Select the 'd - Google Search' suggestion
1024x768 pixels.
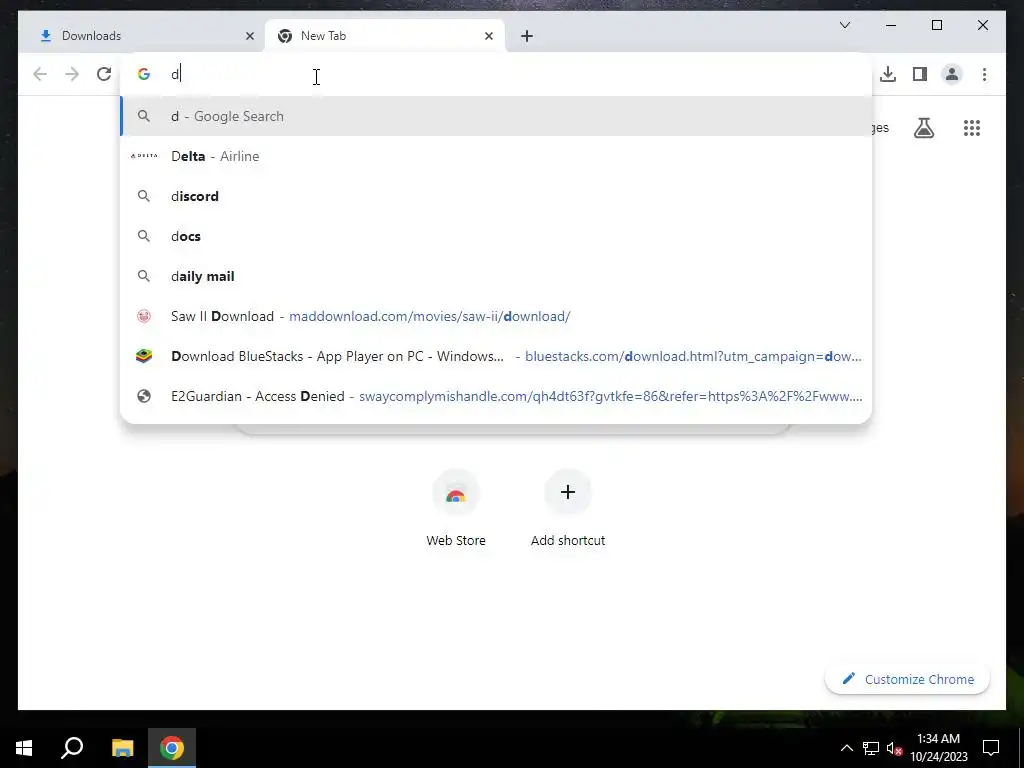coord(496,116)
